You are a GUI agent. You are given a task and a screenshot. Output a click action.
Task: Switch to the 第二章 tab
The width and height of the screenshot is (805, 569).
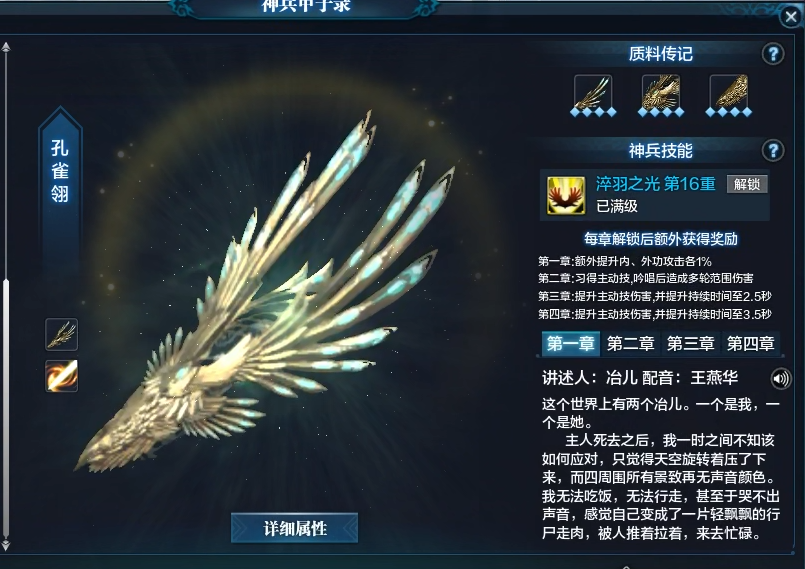coord(630,343)
